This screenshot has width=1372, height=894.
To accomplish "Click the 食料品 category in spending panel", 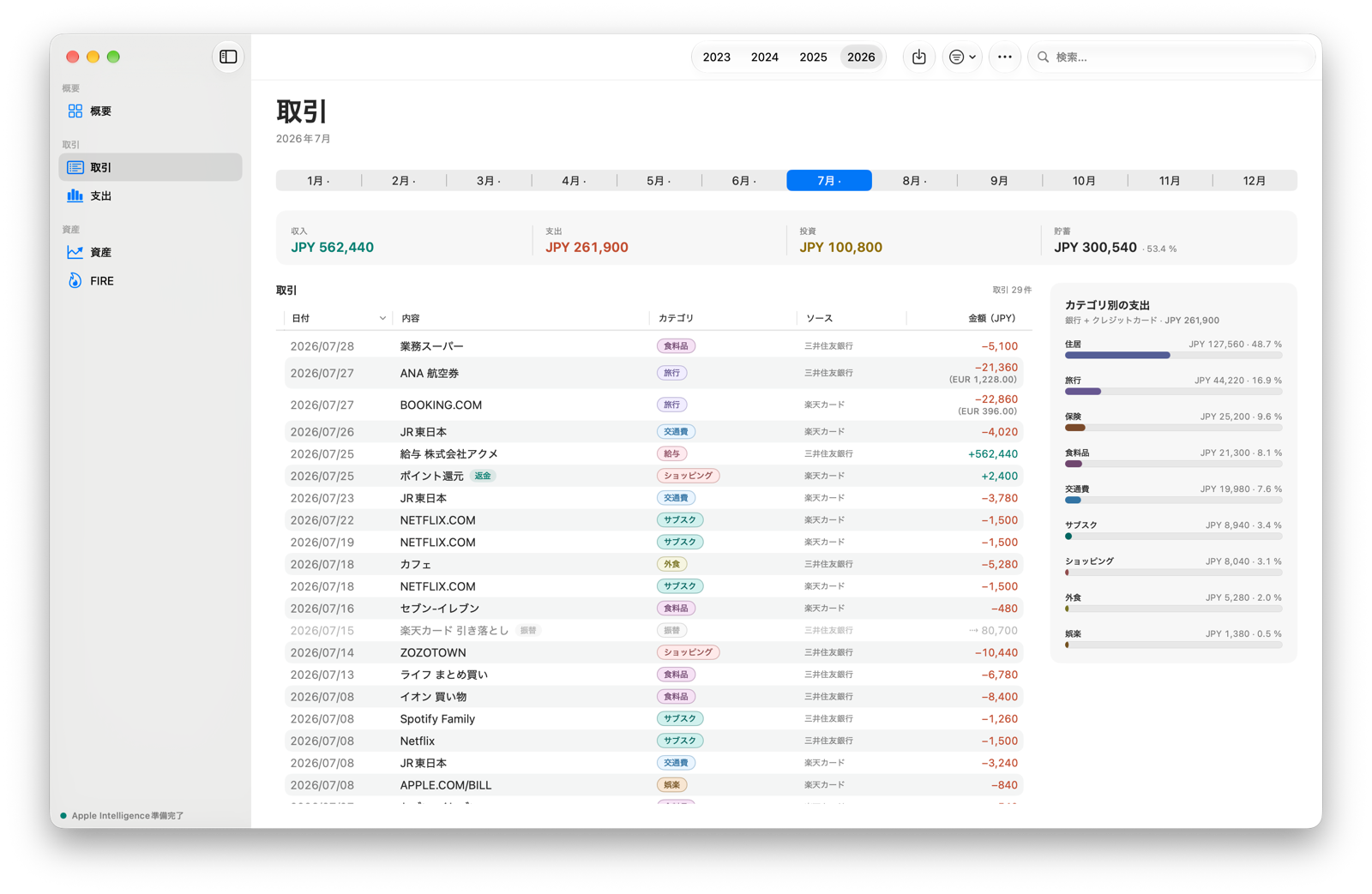I will (1173, 458).
